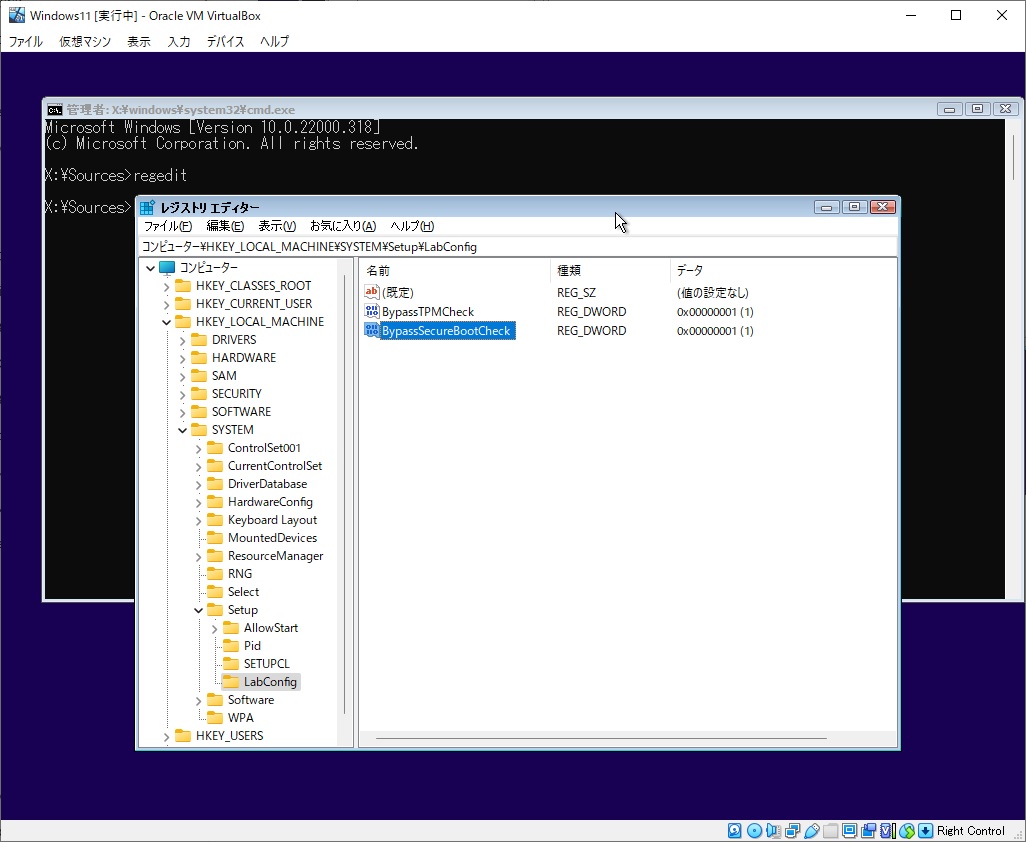Screen dimensions: 1026x842
Task: Open VirtualBox ファイル menu
Action: tap(26, 41)
